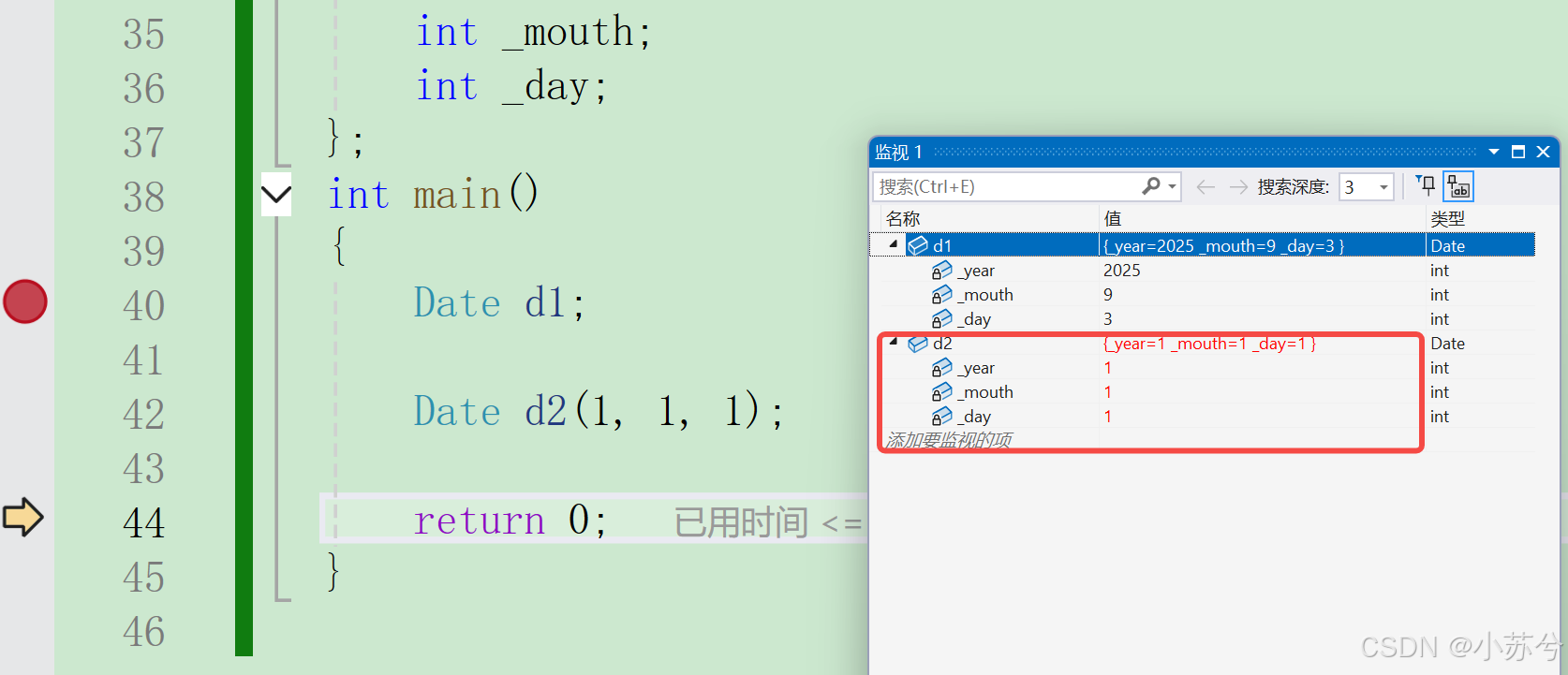Click the _day field icon under d2

pyautogui.click(x=941, y=417)
